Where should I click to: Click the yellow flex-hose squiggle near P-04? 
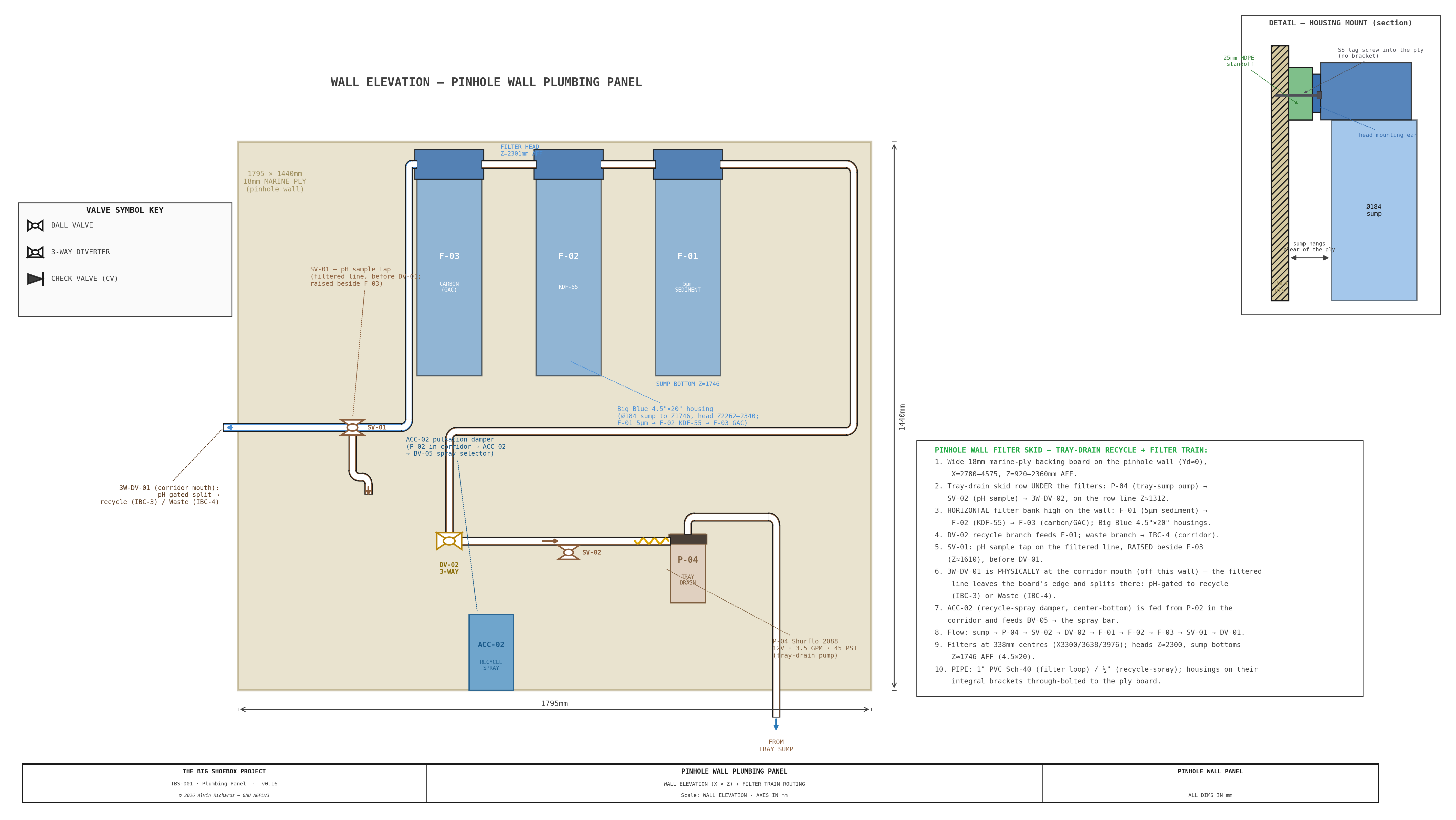[652, 541]
